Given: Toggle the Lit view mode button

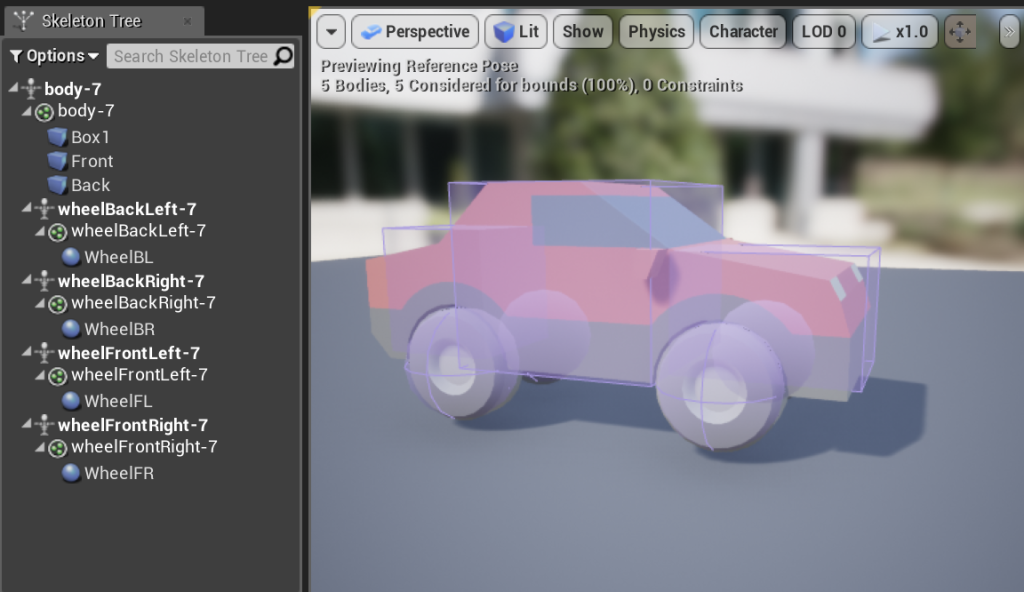Looking at the screenshot, I should 515,32.
